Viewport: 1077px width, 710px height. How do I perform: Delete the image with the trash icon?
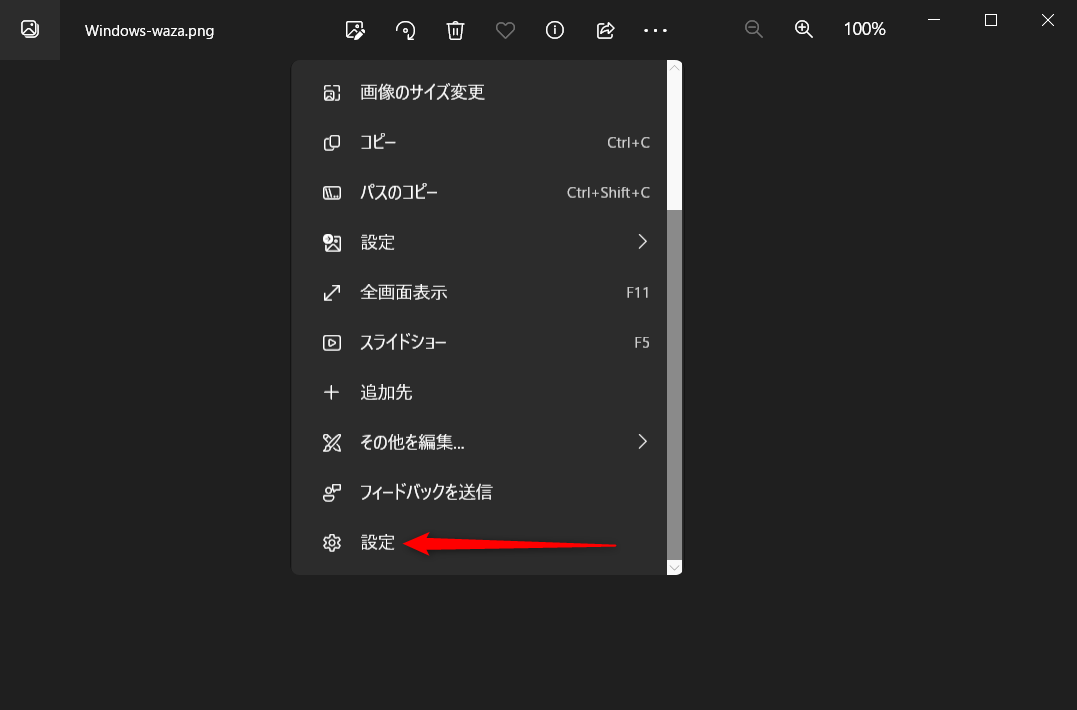point(455,30)
